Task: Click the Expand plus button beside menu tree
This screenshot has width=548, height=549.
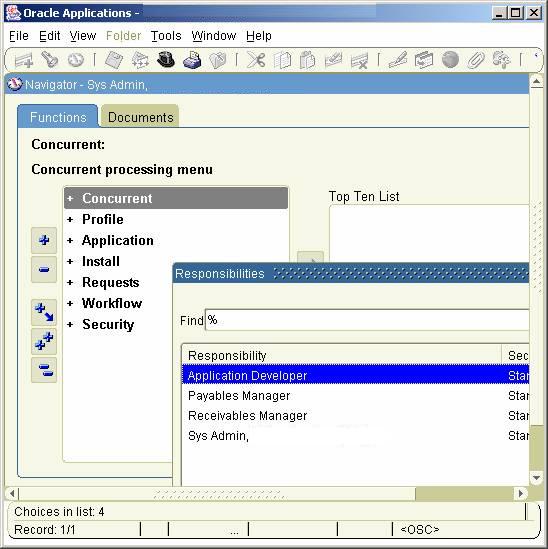Action: 44,240
